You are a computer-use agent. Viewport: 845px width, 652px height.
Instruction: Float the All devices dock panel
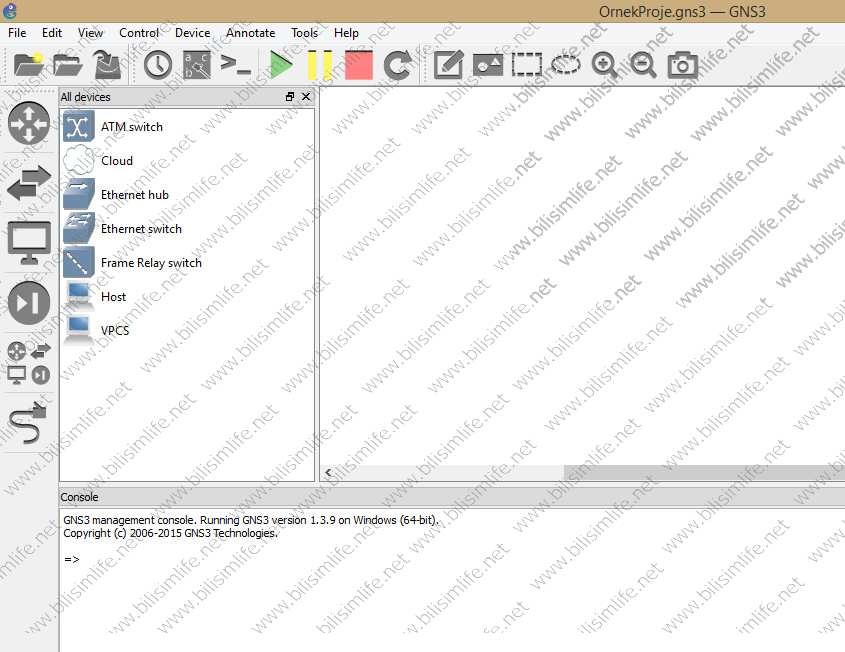[290, 97]
